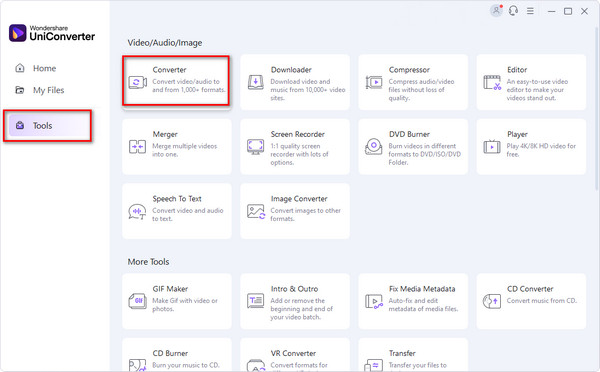Open the Image Converter card title
Viewport: 600px width, 372px height.
click(x=299, y=199)
